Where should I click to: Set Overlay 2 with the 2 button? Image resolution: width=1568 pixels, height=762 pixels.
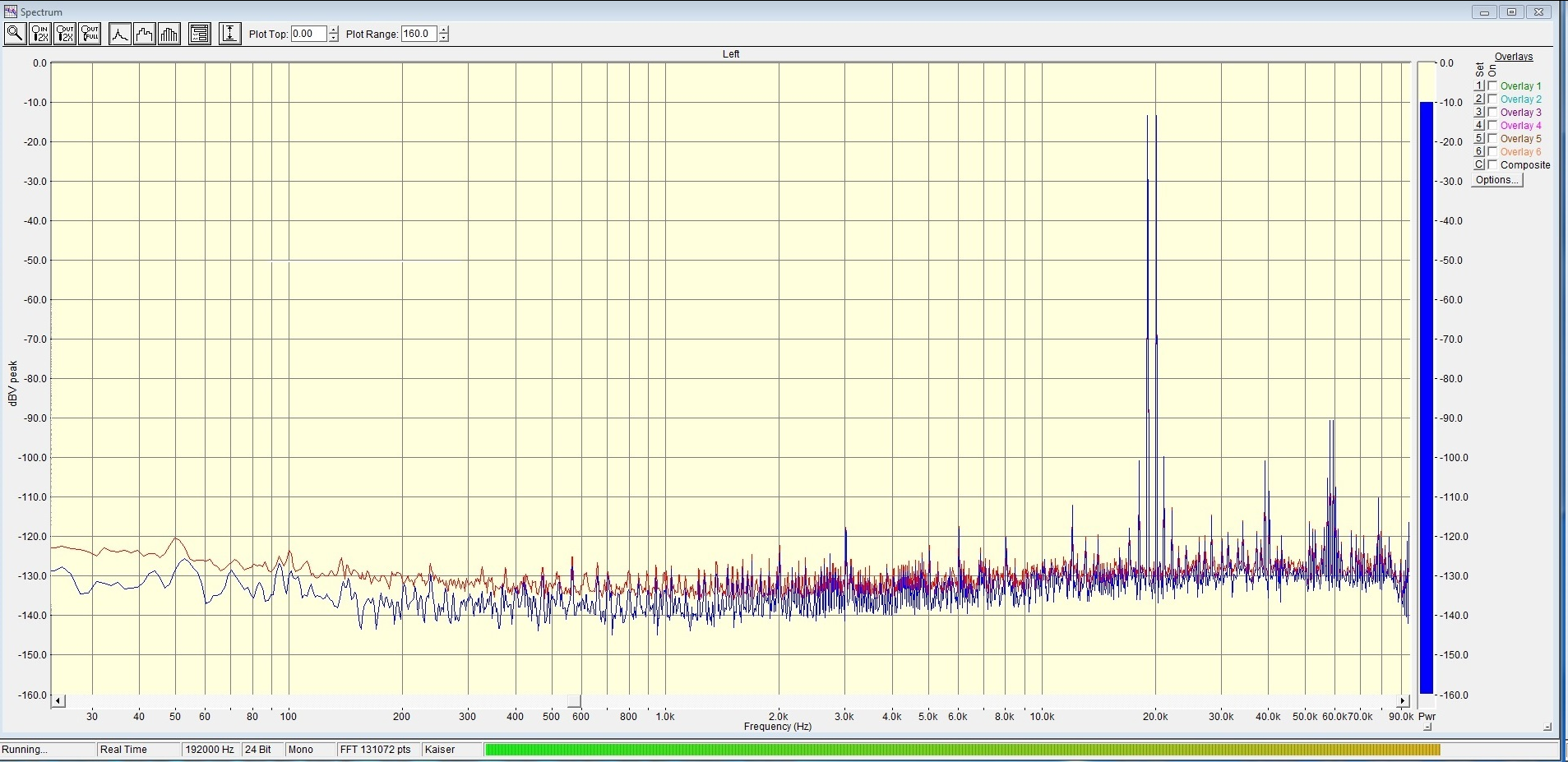(x=1478, y=99)
